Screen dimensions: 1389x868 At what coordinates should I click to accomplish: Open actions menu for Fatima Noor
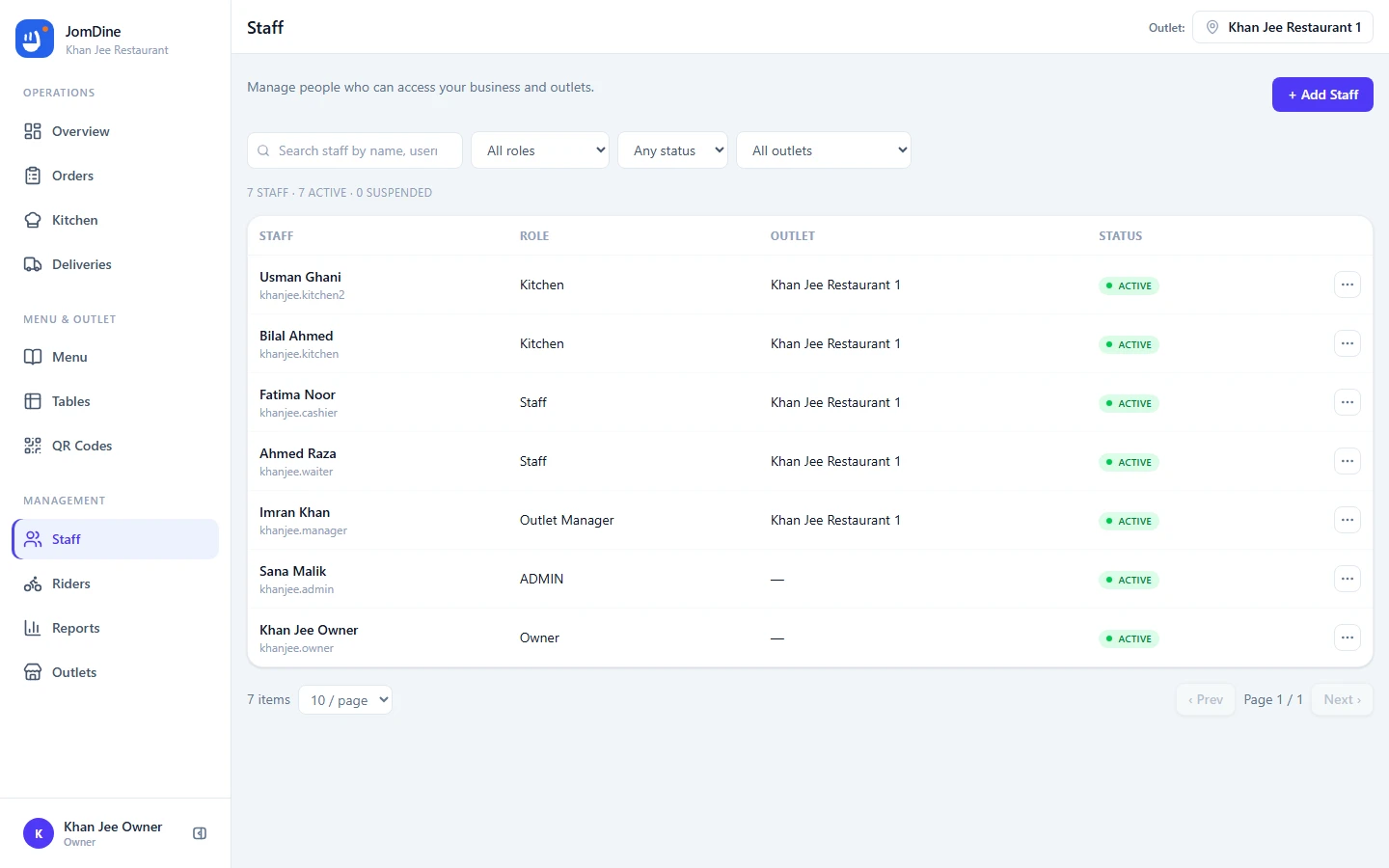[x=1348, y=402]
